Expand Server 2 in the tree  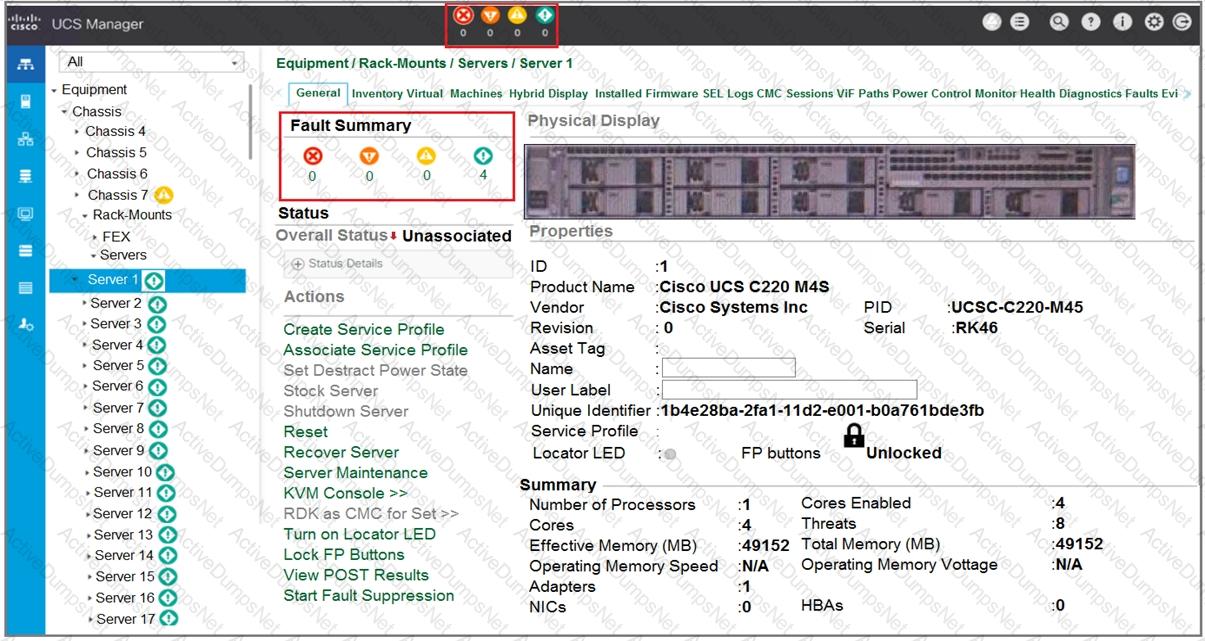point(85,303)
